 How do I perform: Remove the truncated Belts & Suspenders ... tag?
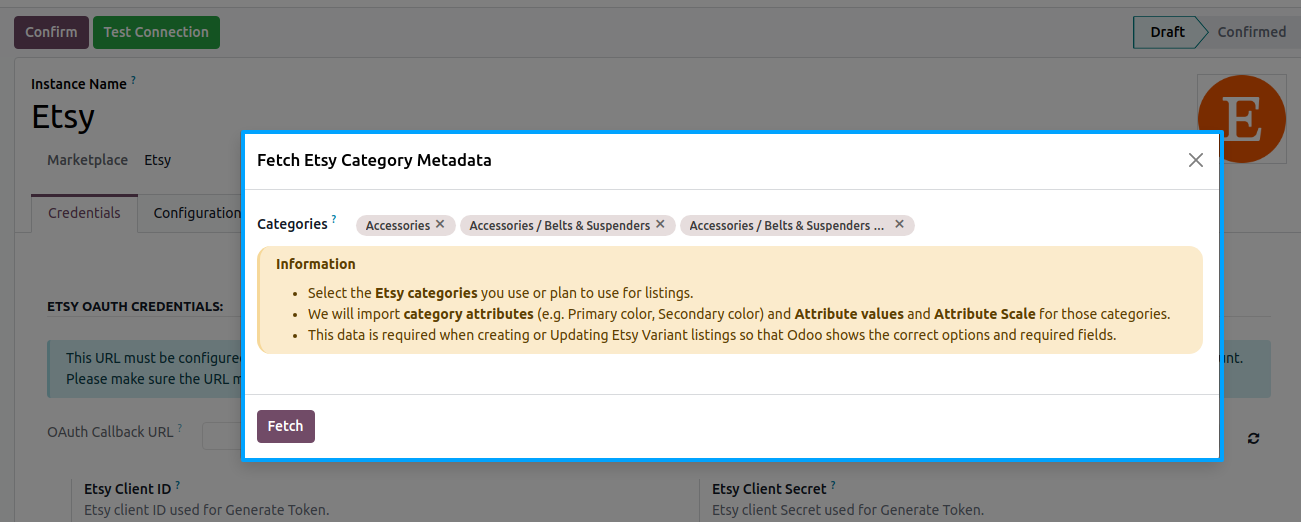pos(899,225)
